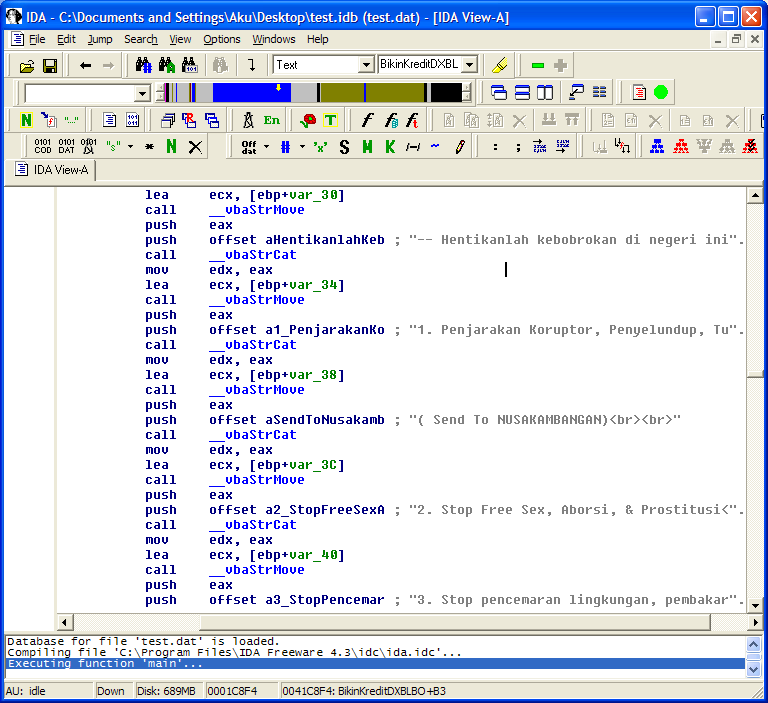Click the red document script icon

[639, 92]
